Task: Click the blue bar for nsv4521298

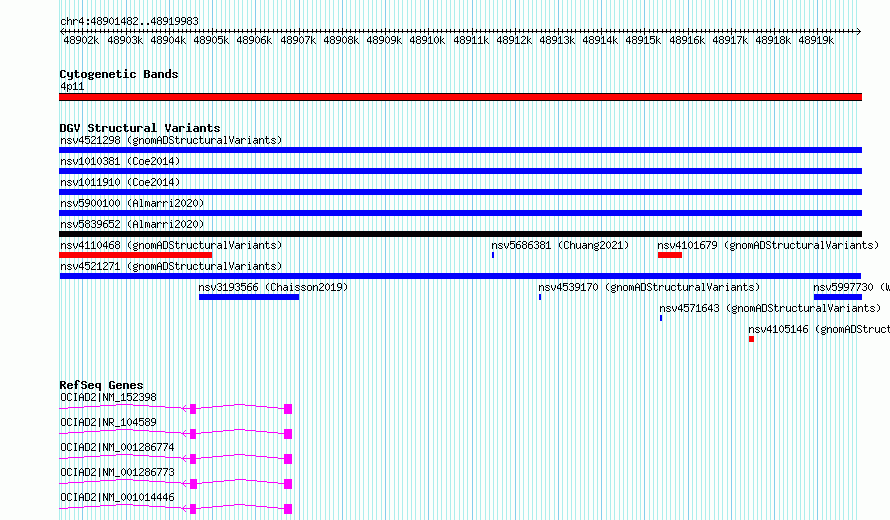Action: (x=460, y=150)
